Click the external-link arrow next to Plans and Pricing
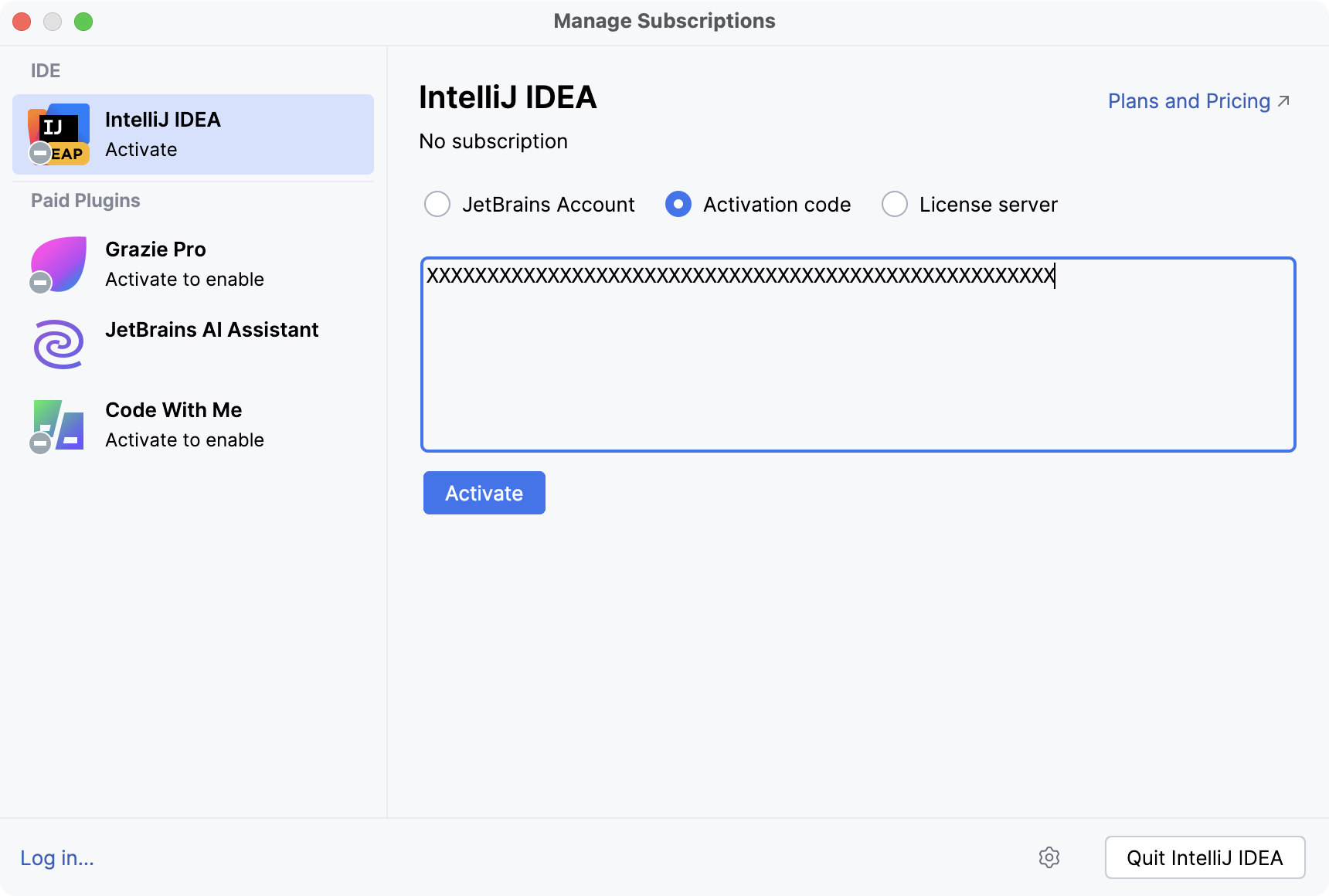Screen dimensions: 1329x896 click(1284, 100)
